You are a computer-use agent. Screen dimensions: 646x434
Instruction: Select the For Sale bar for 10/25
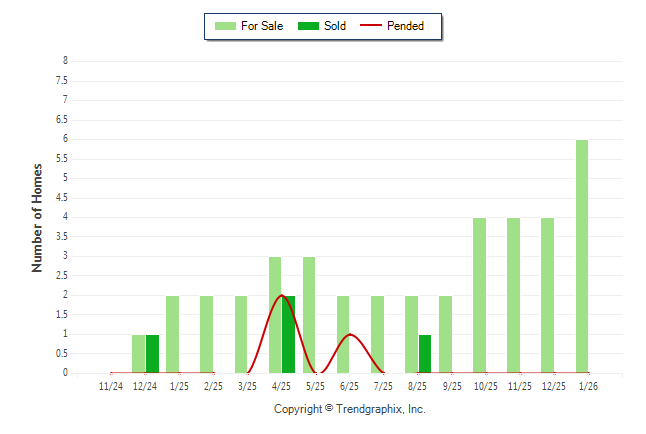(479, 295)
